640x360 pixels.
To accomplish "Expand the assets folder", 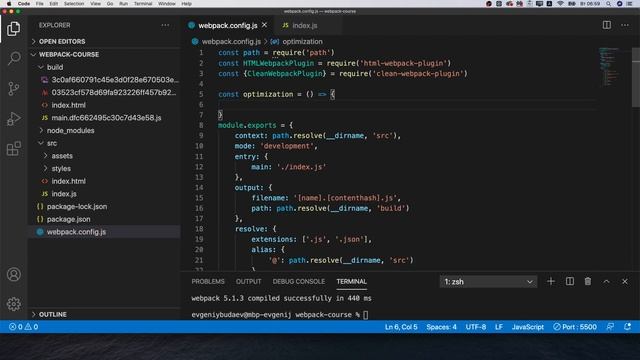I will point(105,156).
